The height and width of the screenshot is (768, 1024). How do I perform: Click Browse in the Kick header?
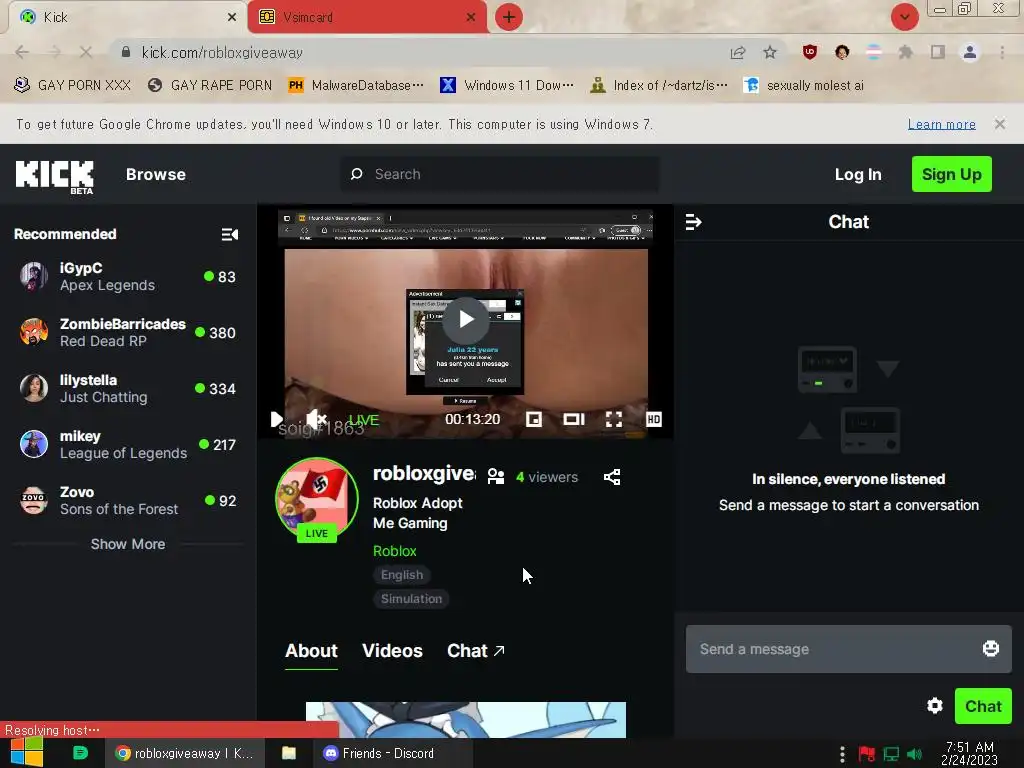coord(155,174)
